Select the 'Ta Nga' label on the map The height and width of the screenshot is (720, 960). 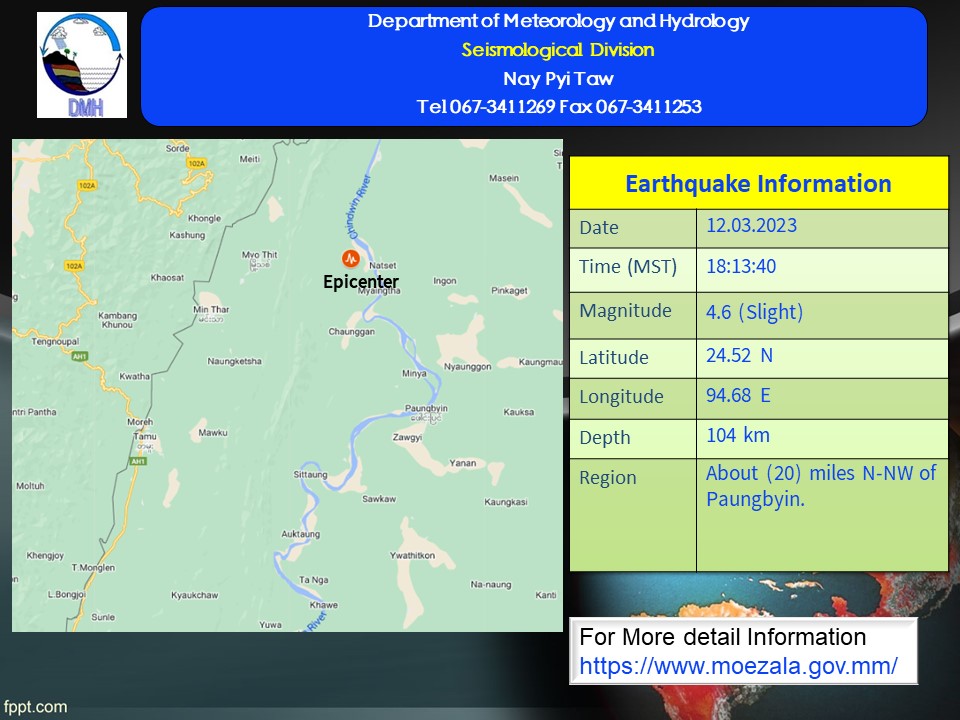(x=313, y=580)
